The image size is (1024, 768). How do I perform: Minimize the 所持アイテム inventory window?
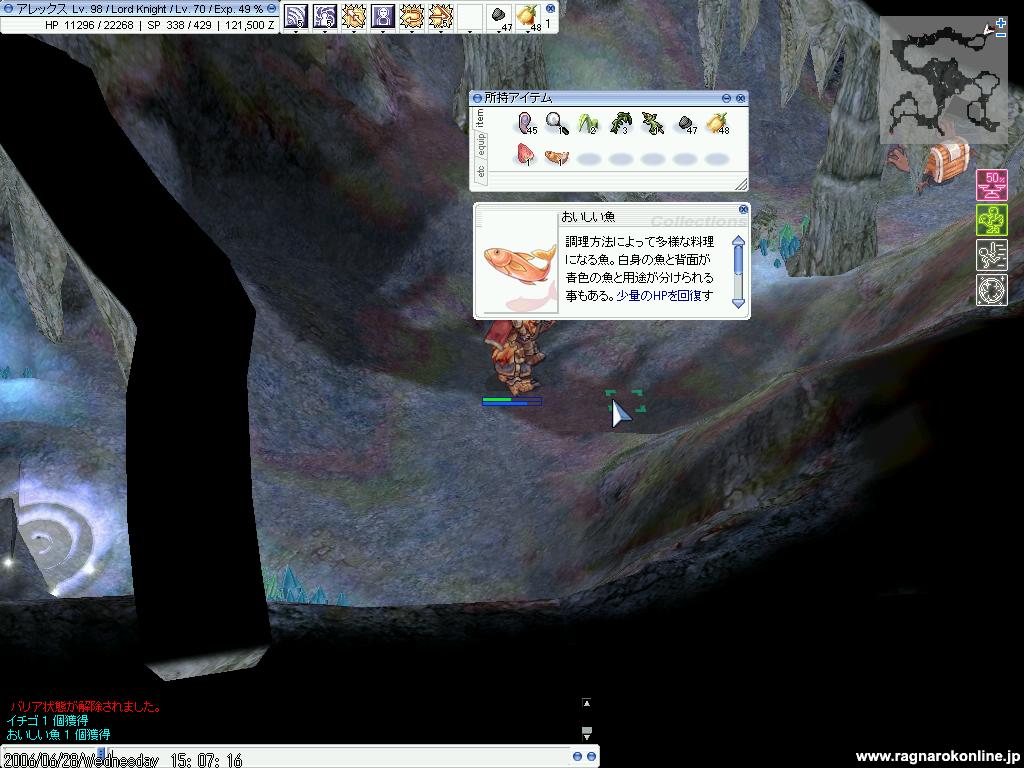727,98
